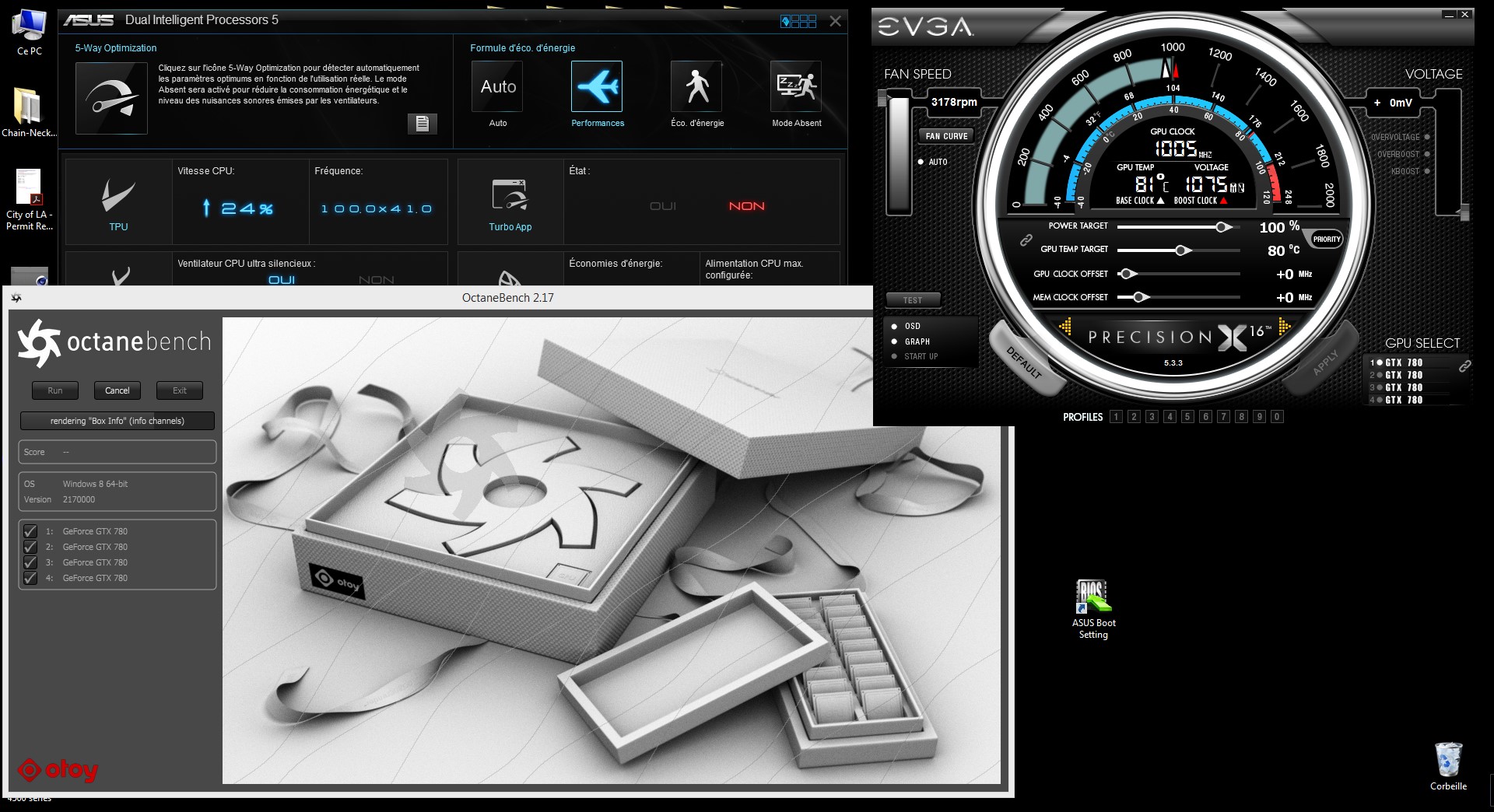Screen dimensions: 1494x812
Task: Uncheck GPU 4 GeForce GTX 780 checkbox
Action: 30,578
